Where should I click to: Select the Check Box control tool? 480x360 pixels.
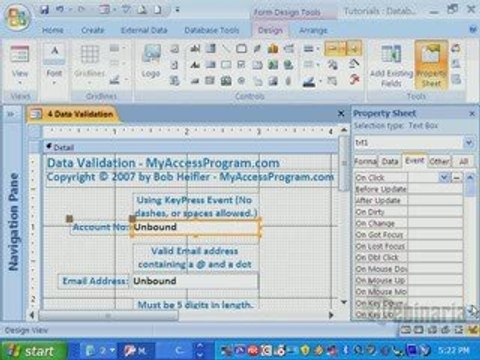point(242,65)
